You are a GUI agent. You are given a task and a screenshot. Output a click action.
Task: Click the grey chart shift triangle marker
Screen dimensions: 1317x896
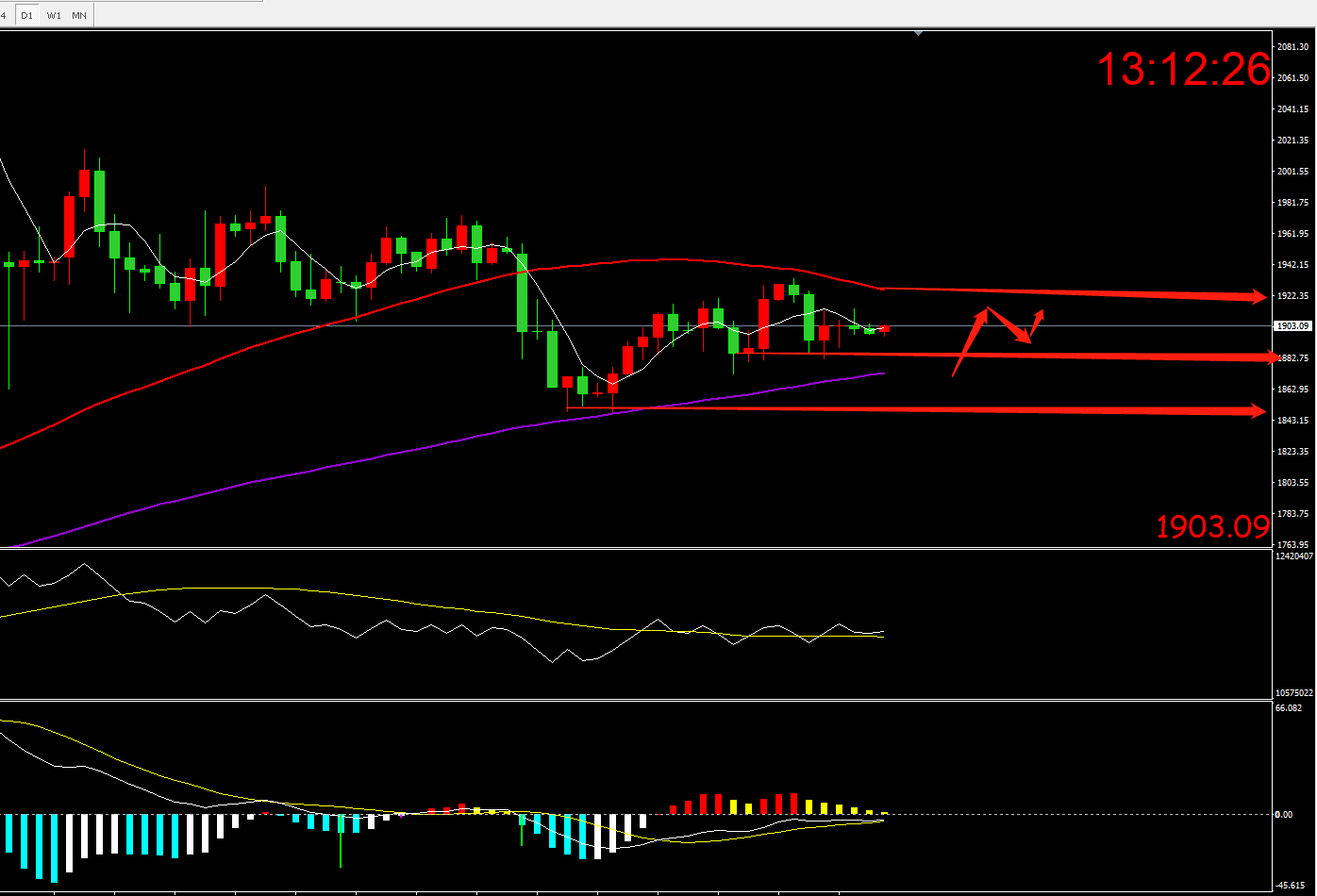click(918, 33)
